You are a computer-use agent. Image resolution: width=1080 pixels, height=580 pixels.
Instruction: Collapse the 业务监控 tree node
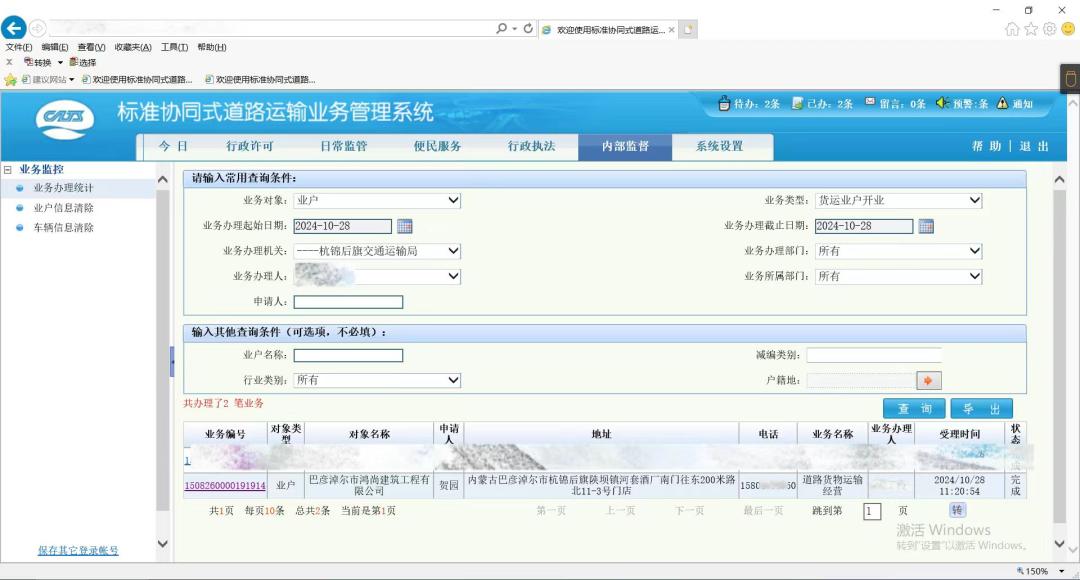click(x=8, y=170)
